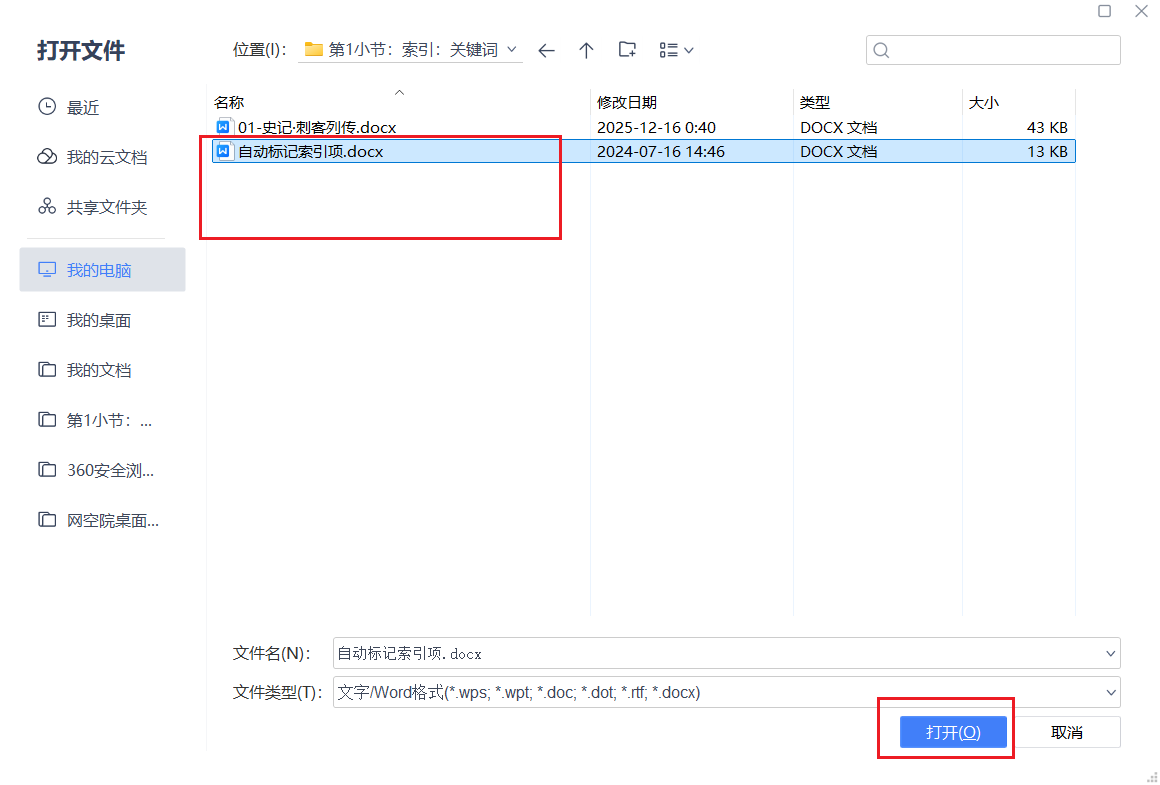
Task: Go up one folder level
Action: click(586, 50)
